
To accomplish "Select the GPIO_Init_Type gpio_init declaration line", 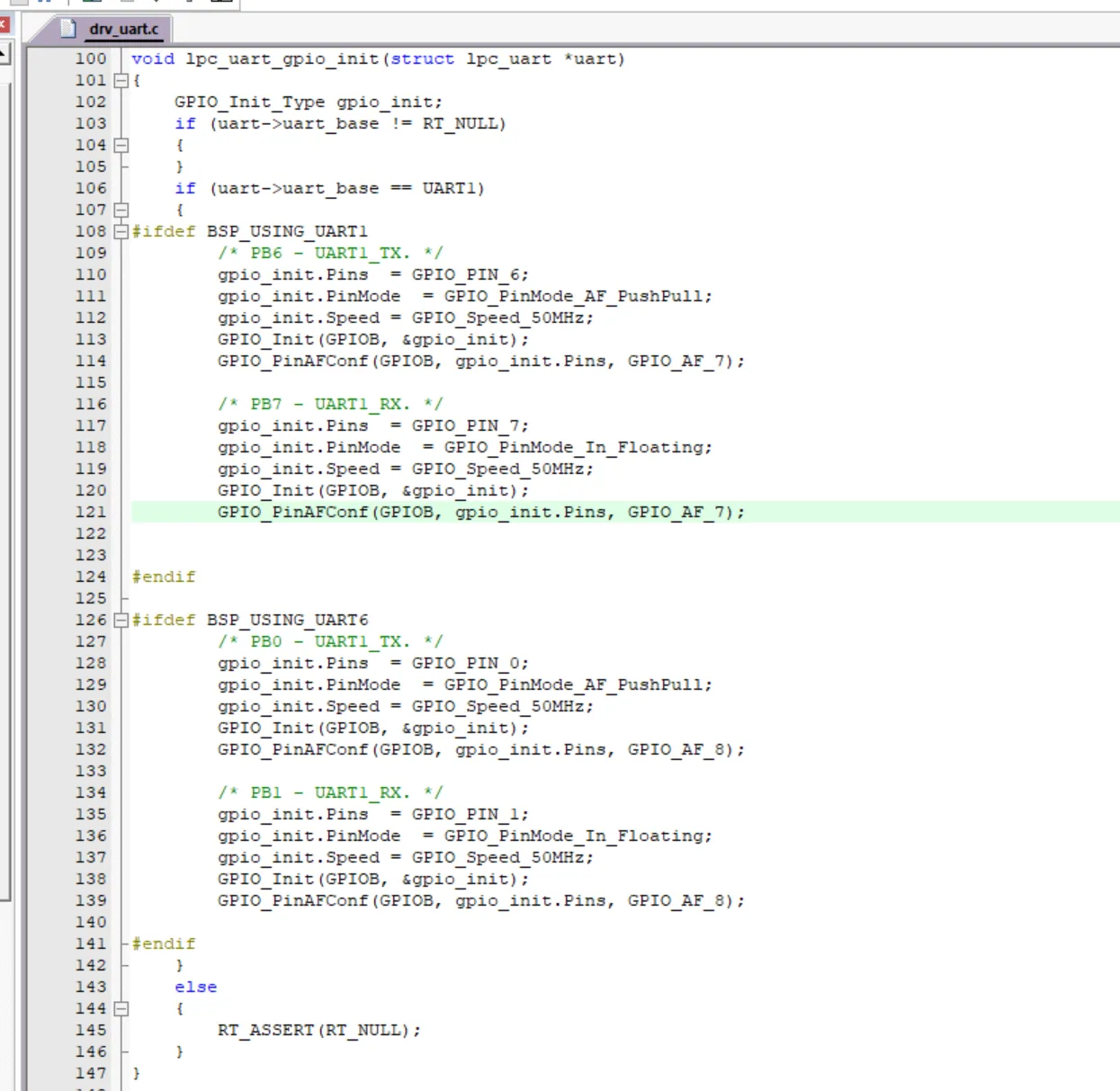I will pyautogui.click(x=309, y=102).
